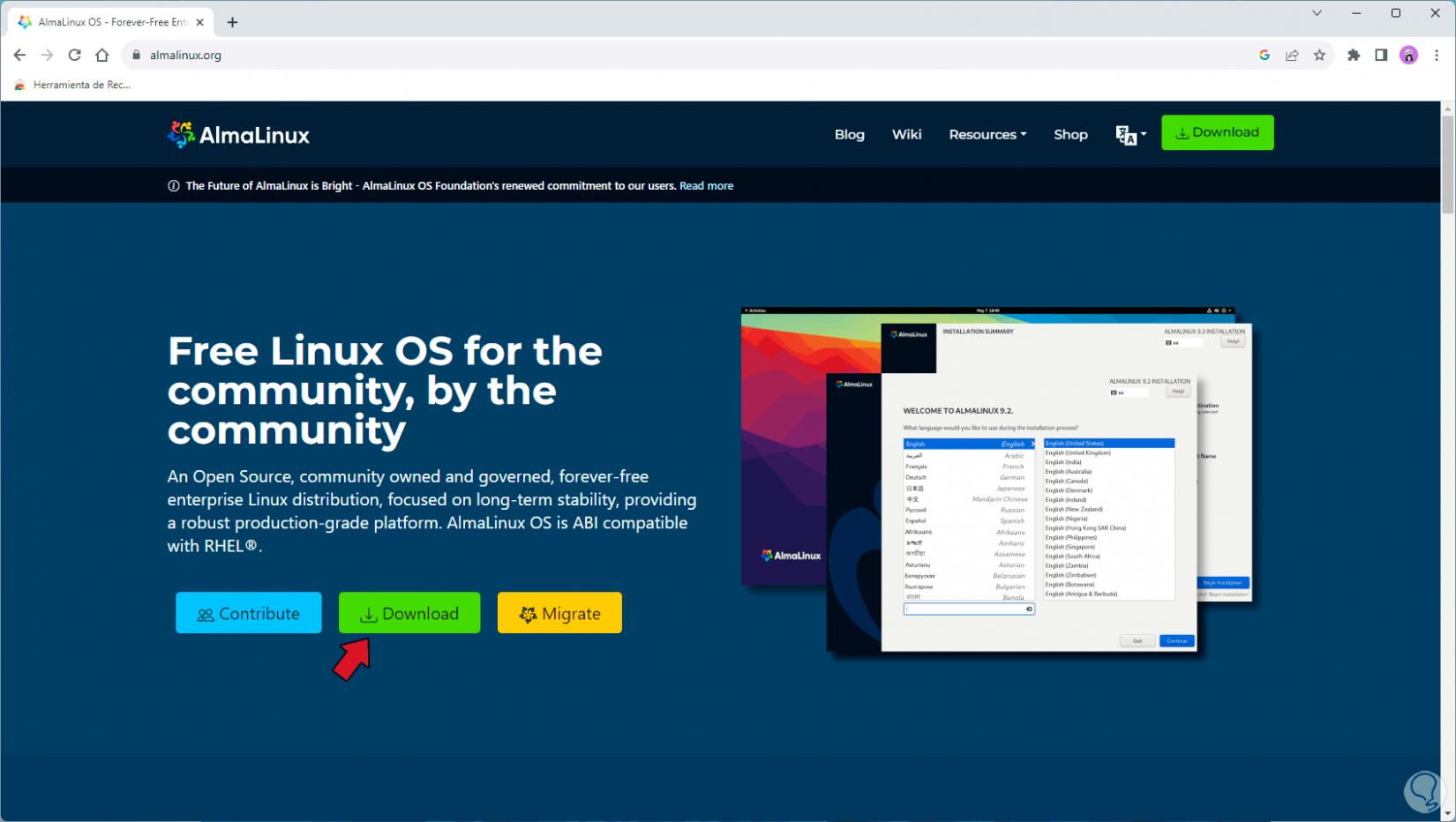Click the yellow Migrate button

pyautogui.click(x=559, y=613)
